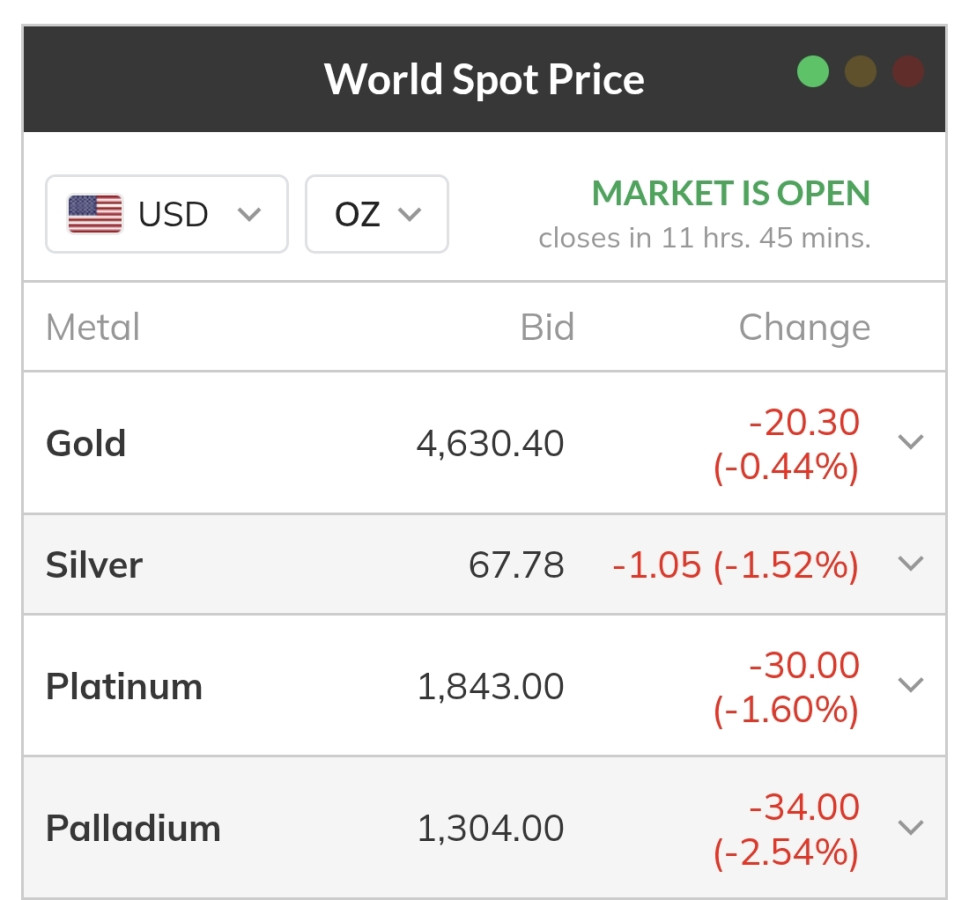Expand the Platinum row chevron
969x900 pixels.
point(910,684)
